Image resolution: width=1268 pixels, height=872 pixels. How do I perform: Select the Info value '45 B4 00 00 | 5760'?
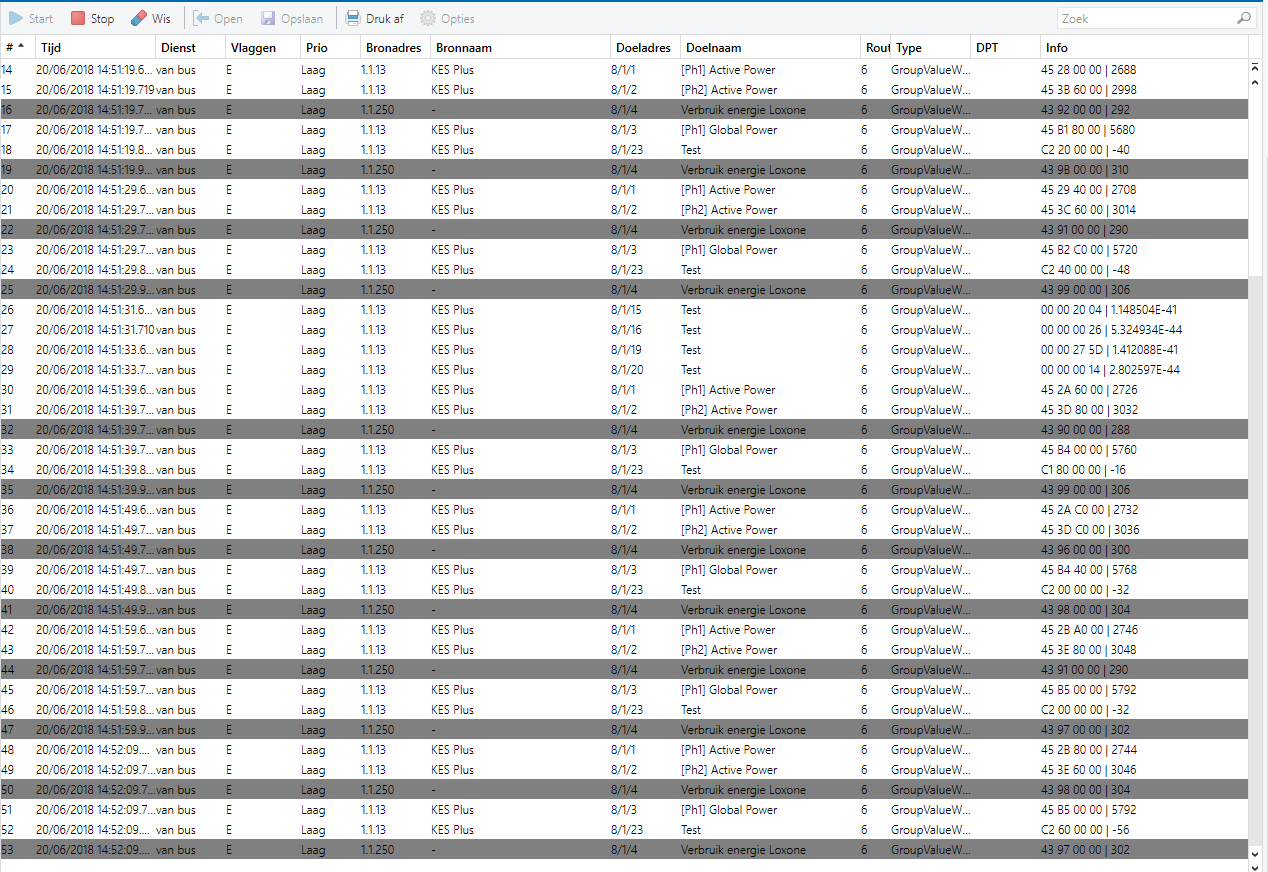point(1088,450)
